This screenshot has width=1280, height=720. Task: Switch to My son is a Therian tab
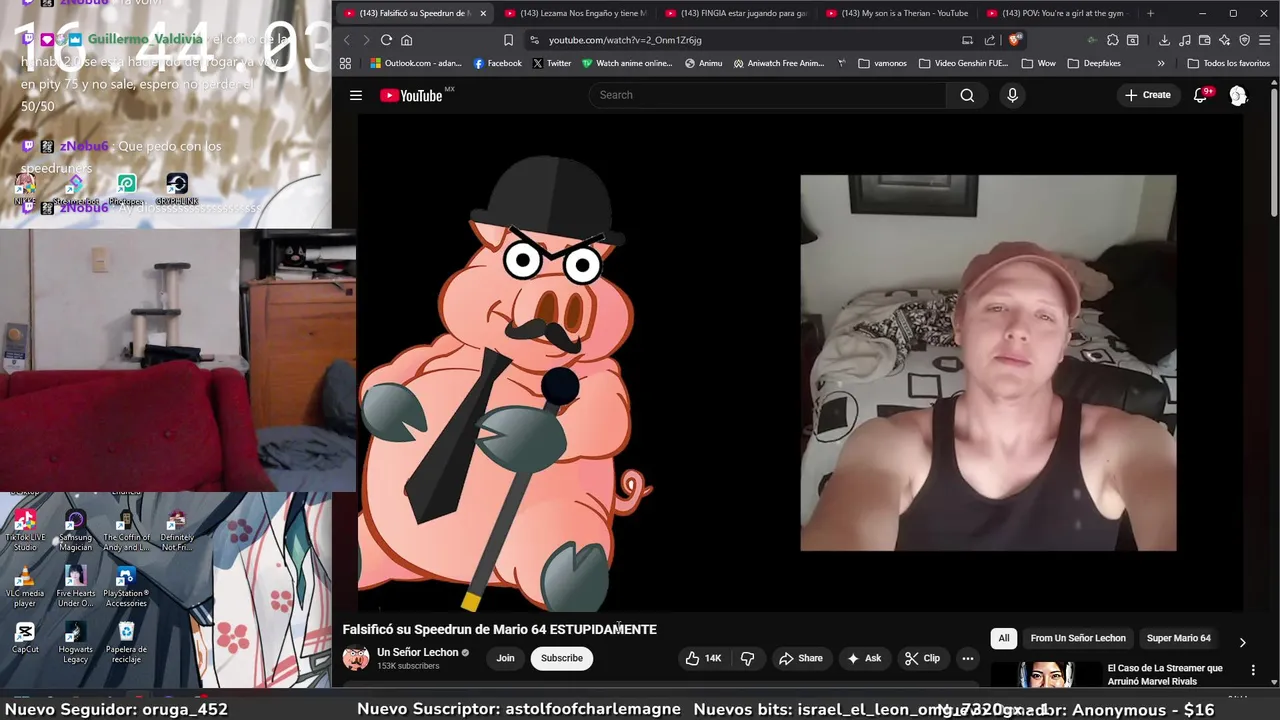(x=897, y=13)
